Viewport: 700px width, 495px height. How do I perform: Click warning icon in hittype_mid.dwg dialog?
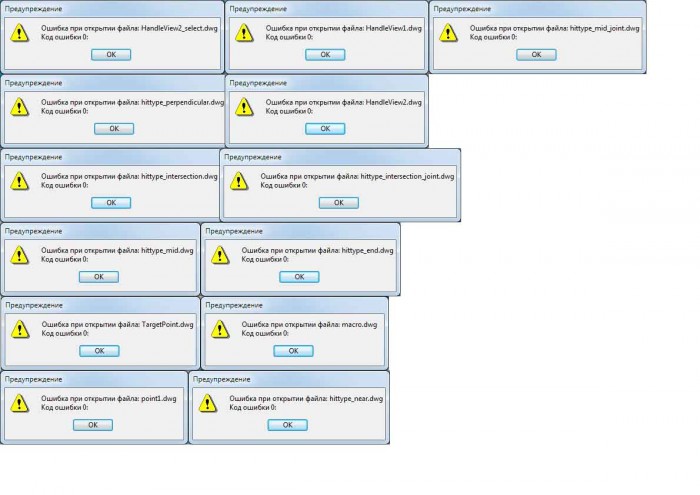click(20, 255)
